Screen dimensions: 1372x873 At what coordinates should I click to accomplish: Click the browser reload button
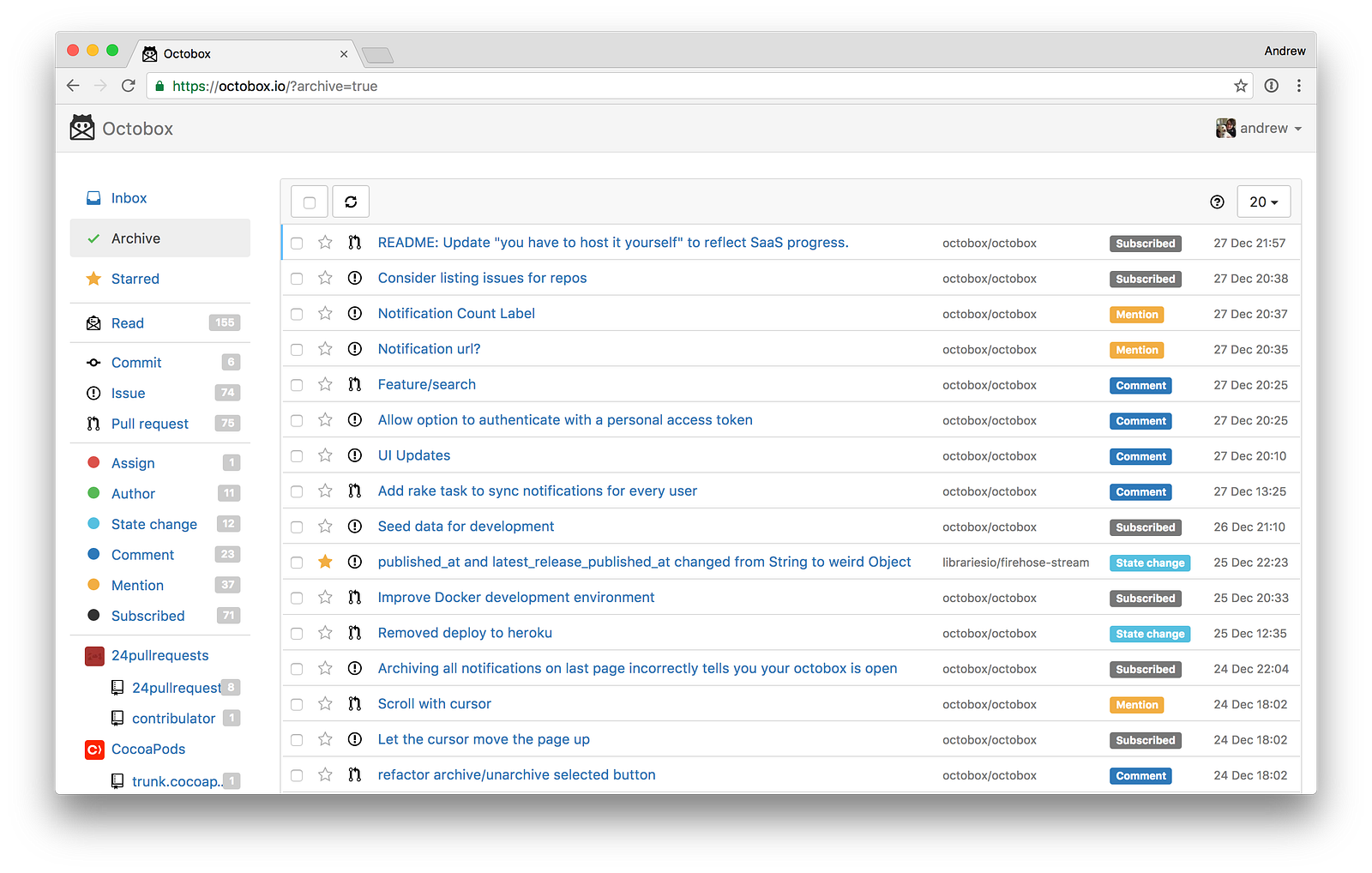(x=129, y=86)
